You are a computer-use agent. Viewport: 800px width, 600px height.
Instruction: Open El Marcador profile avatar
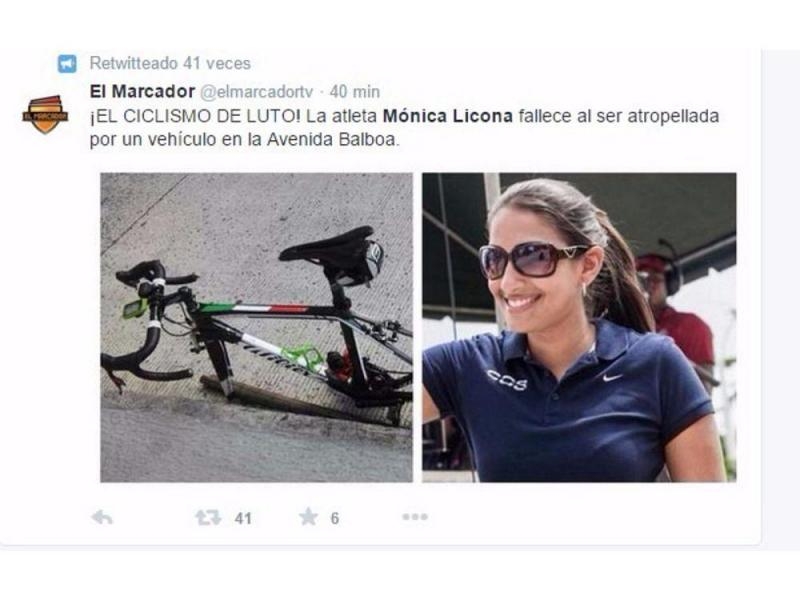45,114
